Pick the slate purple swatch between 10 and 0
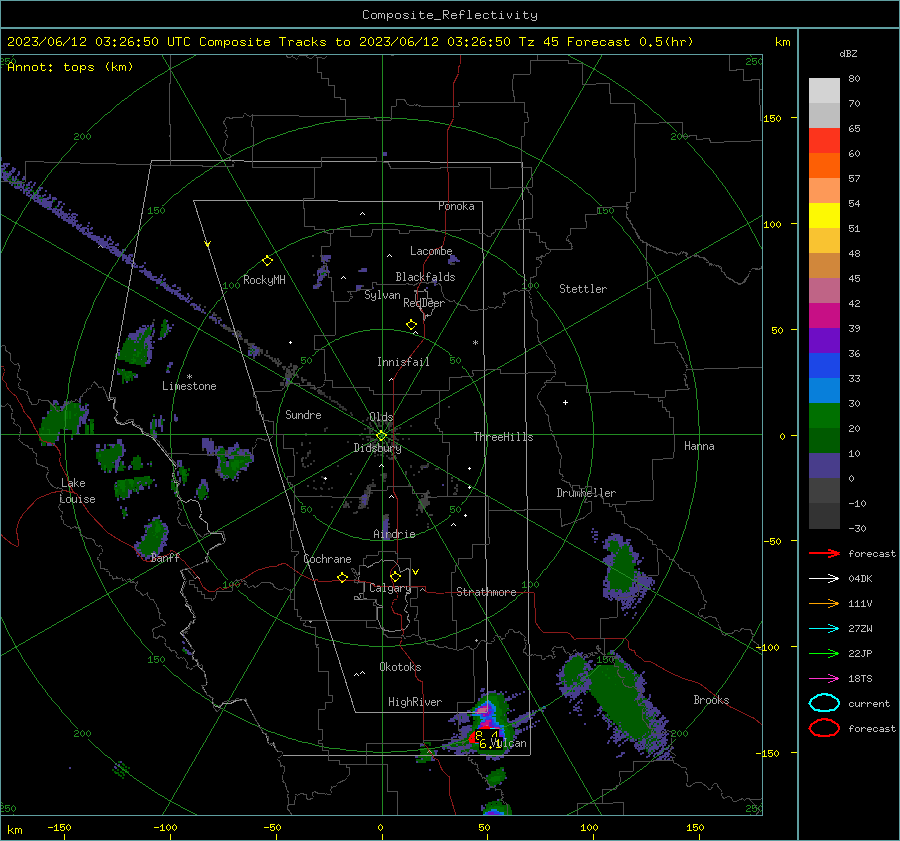This screenshot has width=900, height=841. (x=824, y=465)
